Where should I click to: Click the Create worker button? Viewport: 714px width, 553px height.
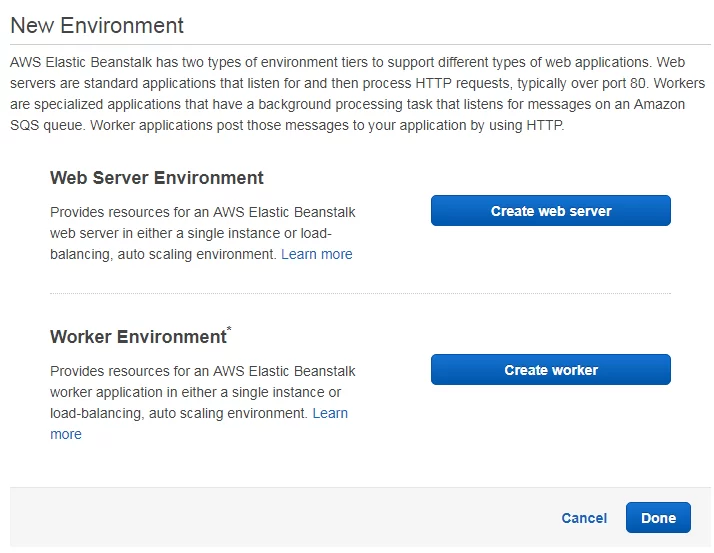coord(551,369)
